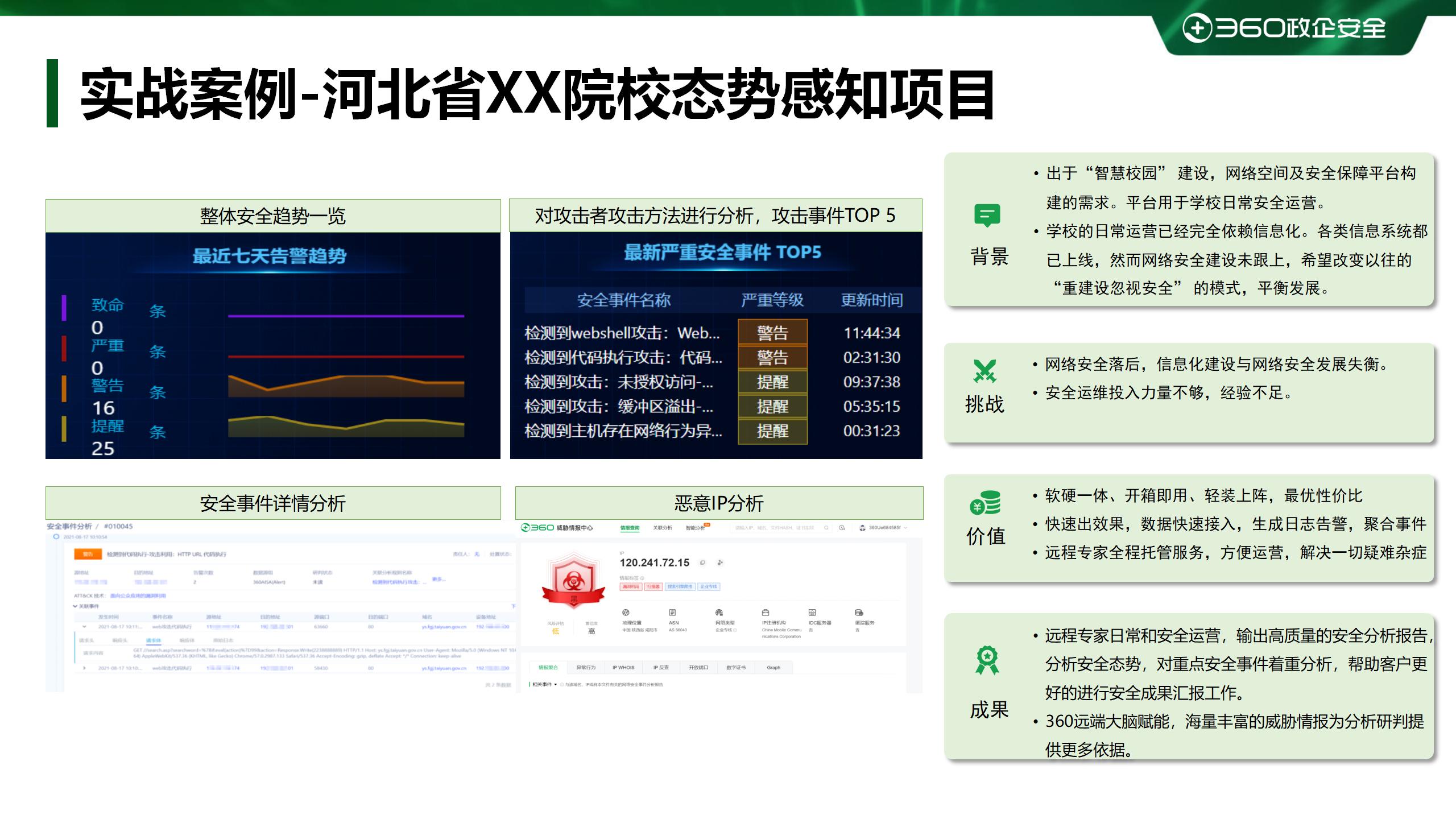1456x819 pixels.
Task: Switch to the 情报聚合 tab
Action: (x=548, y=667)
